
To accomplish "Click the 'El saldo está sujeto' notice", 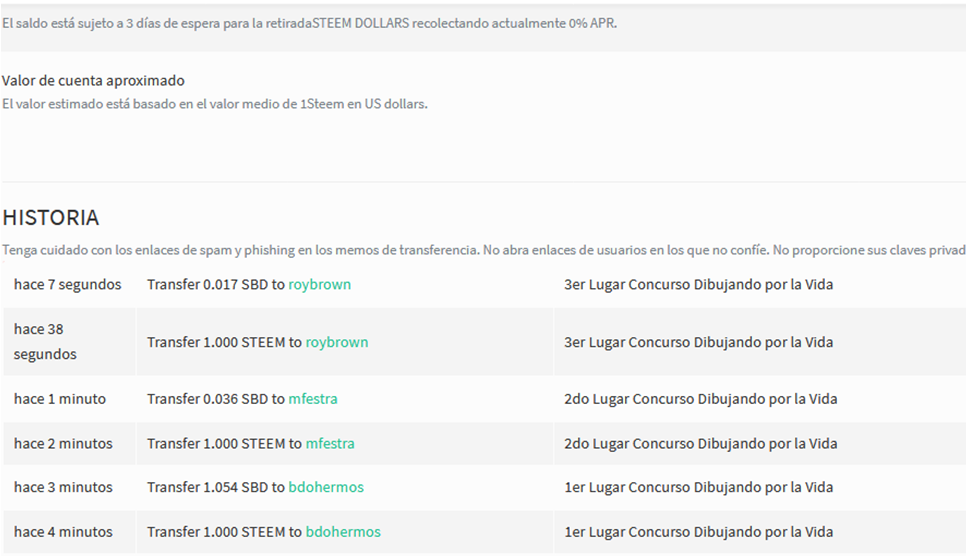I will (x=310, y=23).
